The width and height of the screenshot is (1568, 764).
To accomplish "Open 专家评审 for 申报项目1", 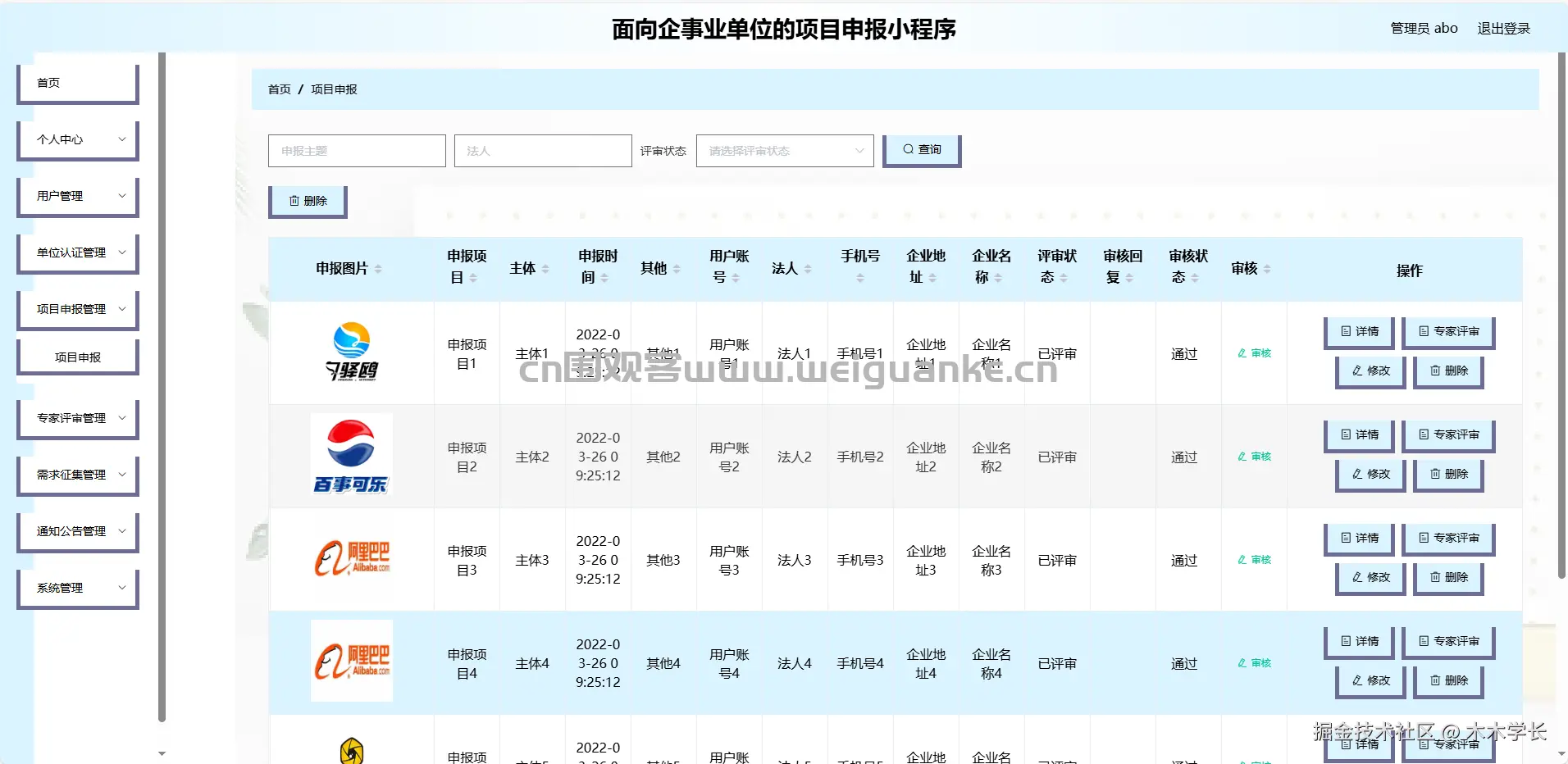I will pos(1448,332).
